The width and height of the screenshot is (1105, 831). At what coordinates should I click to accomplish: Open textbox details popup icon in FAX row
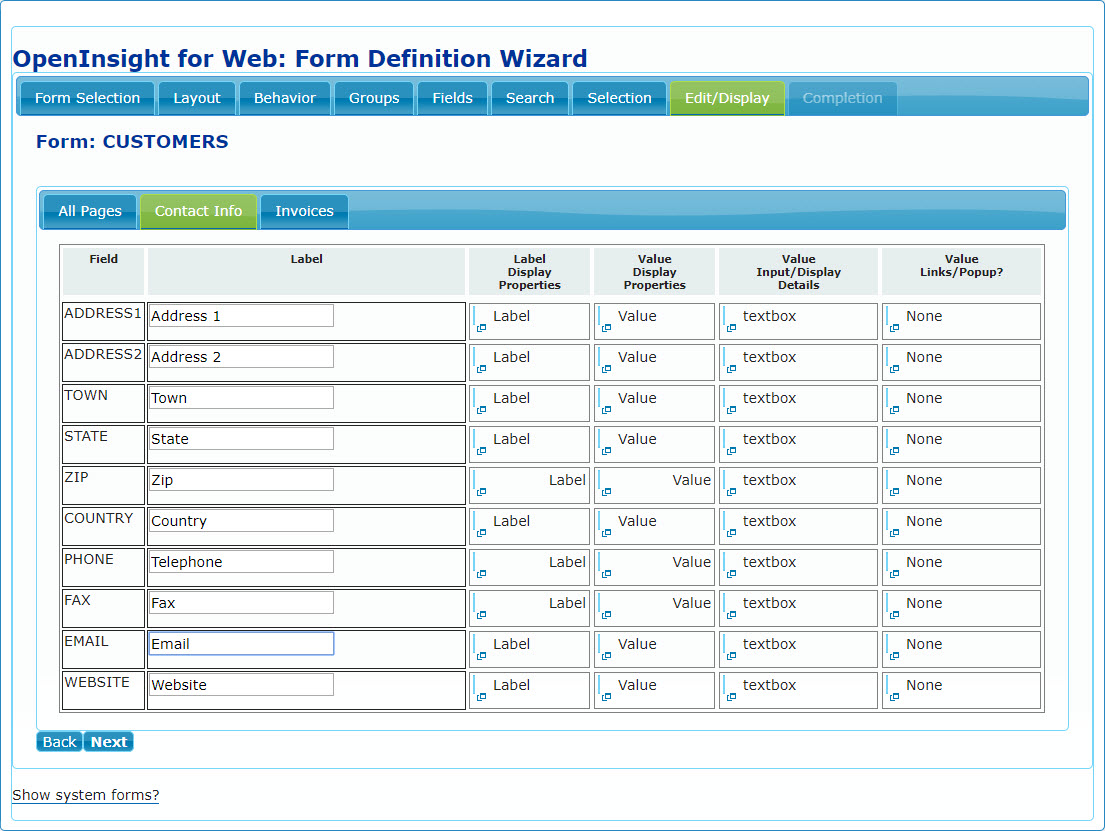[x=731, y=614]
